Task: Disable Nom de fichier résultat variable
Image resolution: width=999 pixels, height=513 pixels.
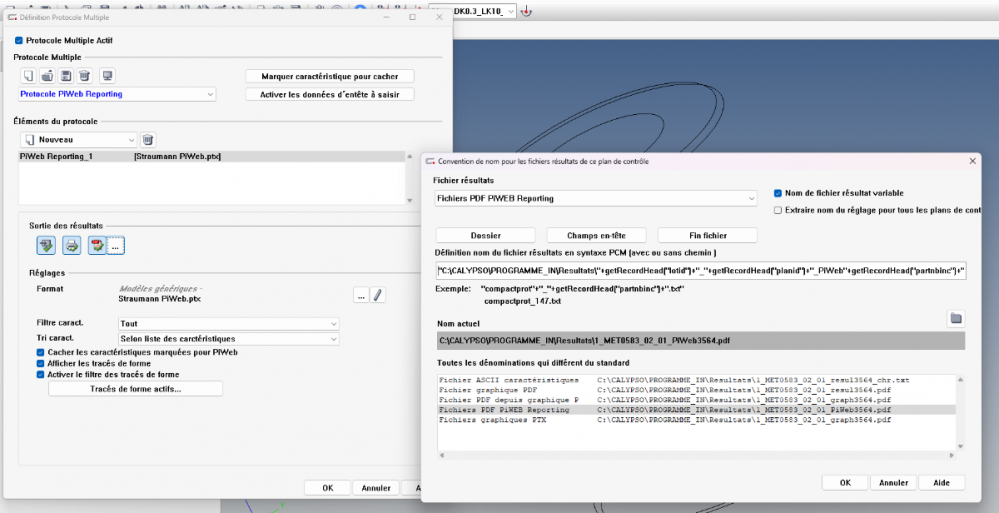Action: [x=778, y=193]
